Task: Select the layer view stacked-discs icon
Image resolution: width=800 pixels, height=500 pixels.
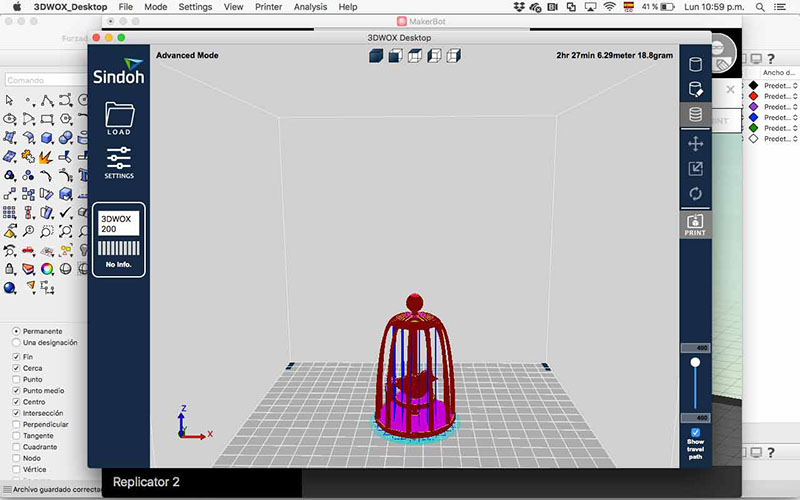Action: point(695,114)
